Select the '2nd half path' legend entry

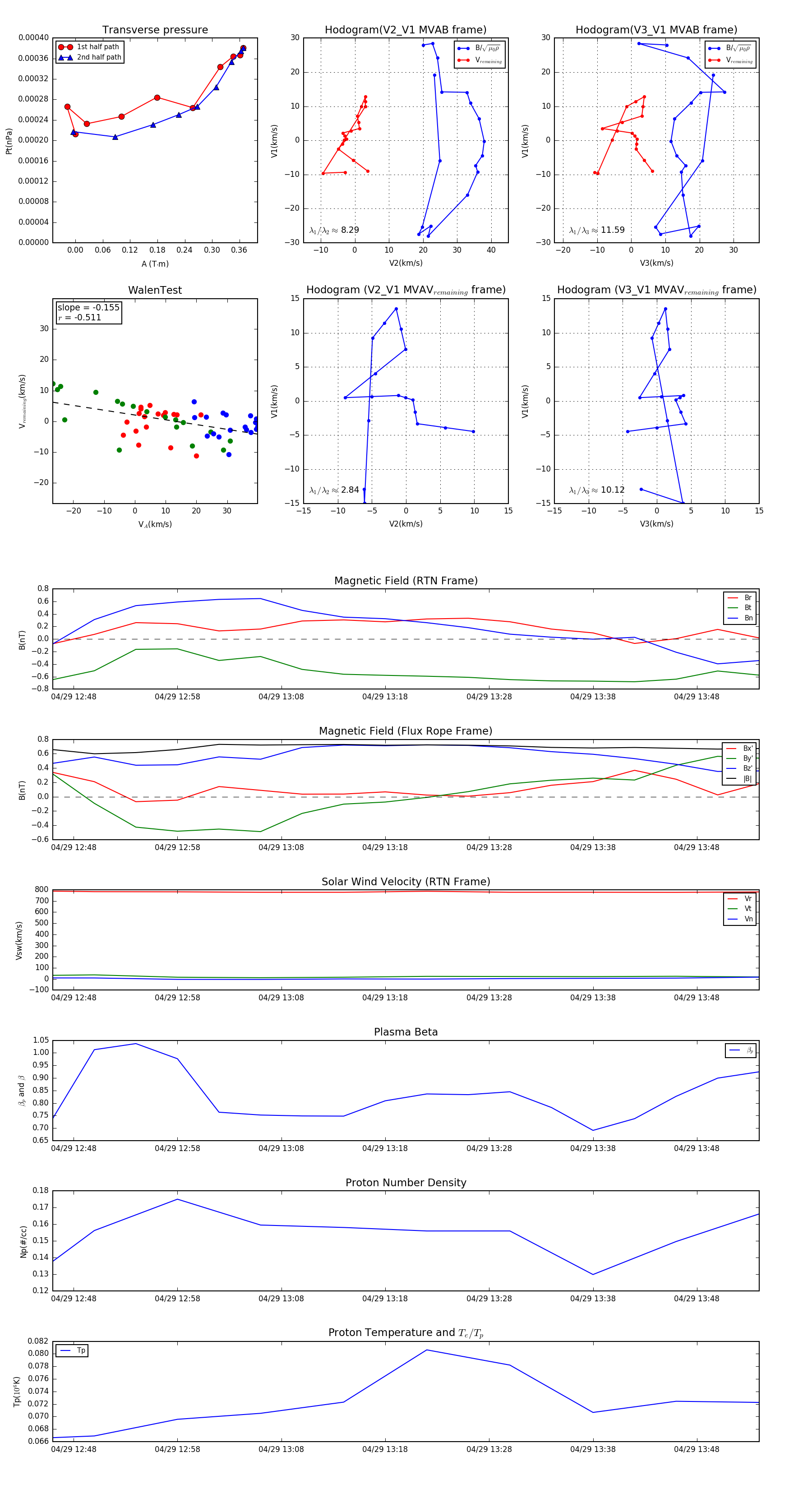(90, 57)
